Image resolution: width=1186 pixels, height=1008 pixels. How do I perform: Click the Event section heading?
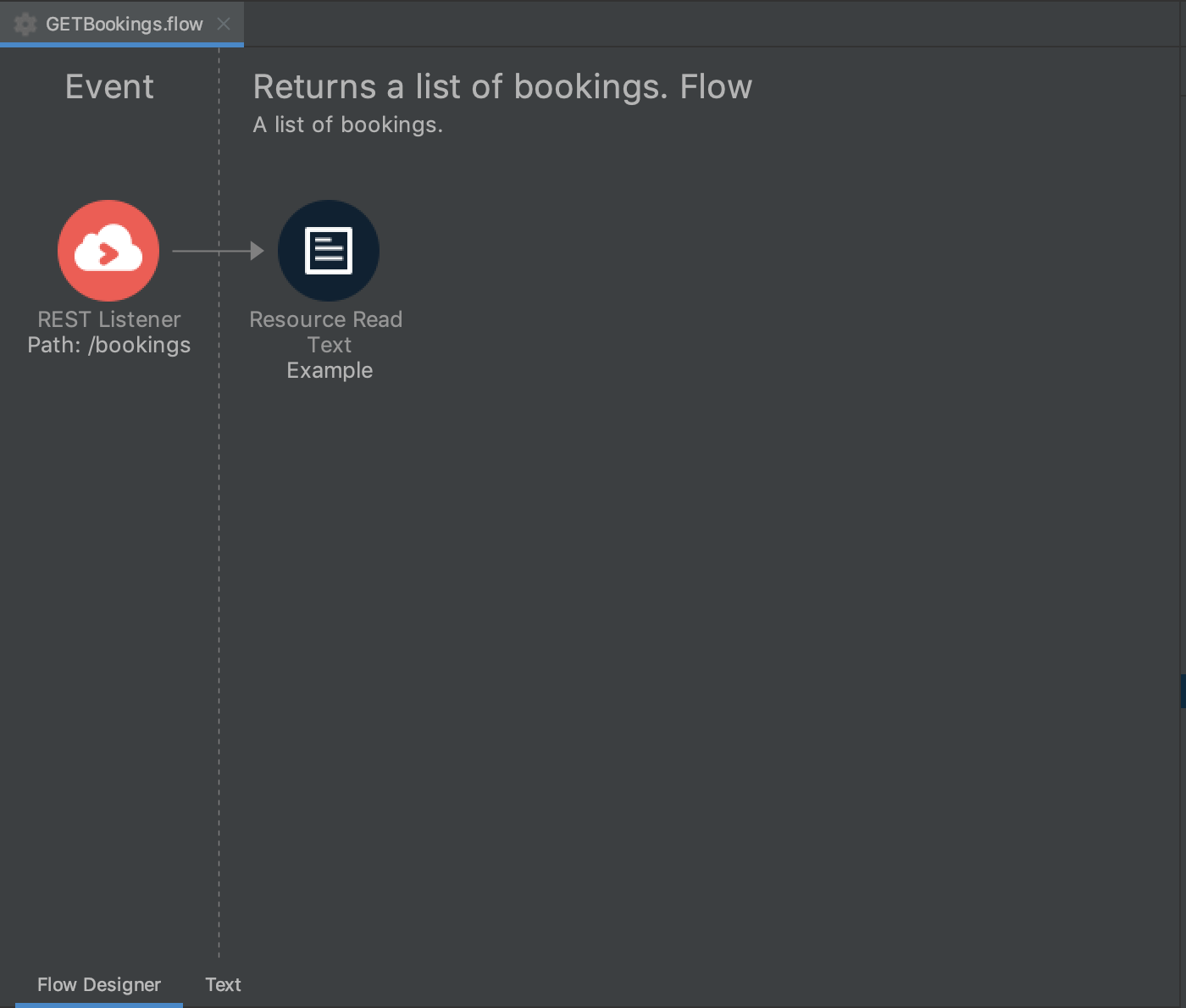[x=109, y=87]
